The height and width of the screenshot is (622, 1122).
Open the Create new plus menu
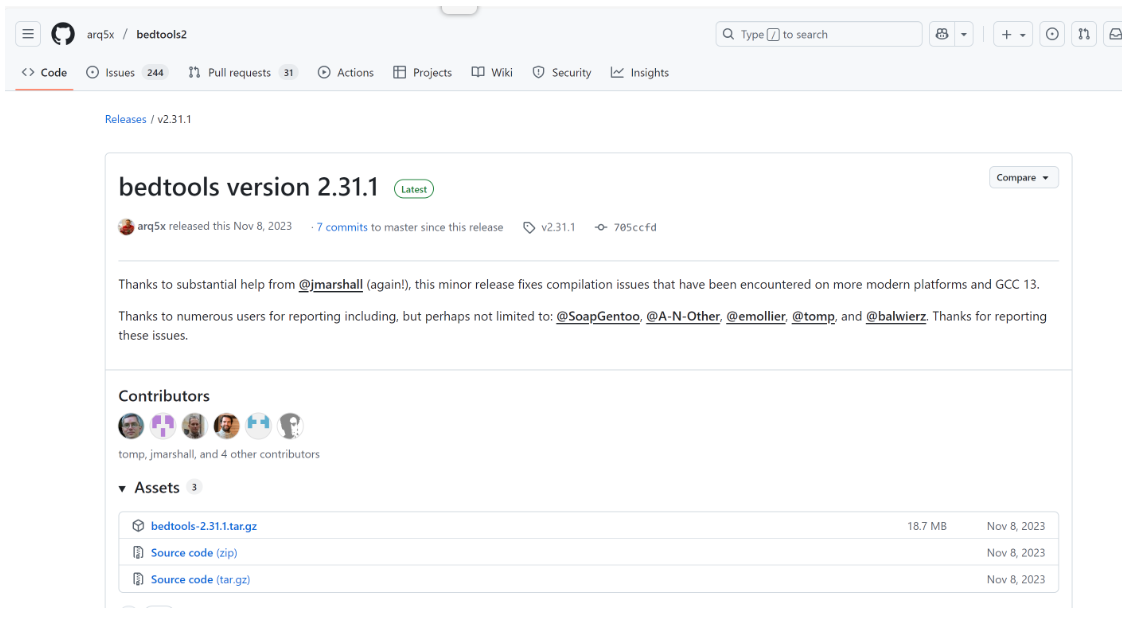(1013, 34)
